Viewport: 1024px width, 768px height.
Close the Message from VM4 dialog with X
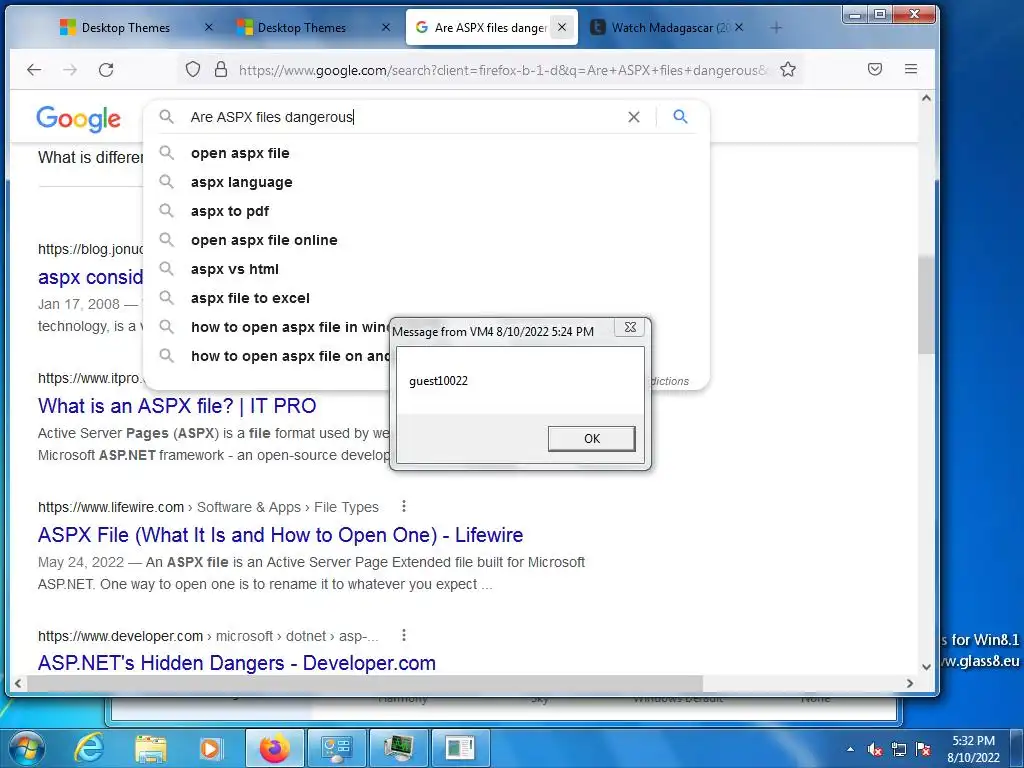coord(630,327)
